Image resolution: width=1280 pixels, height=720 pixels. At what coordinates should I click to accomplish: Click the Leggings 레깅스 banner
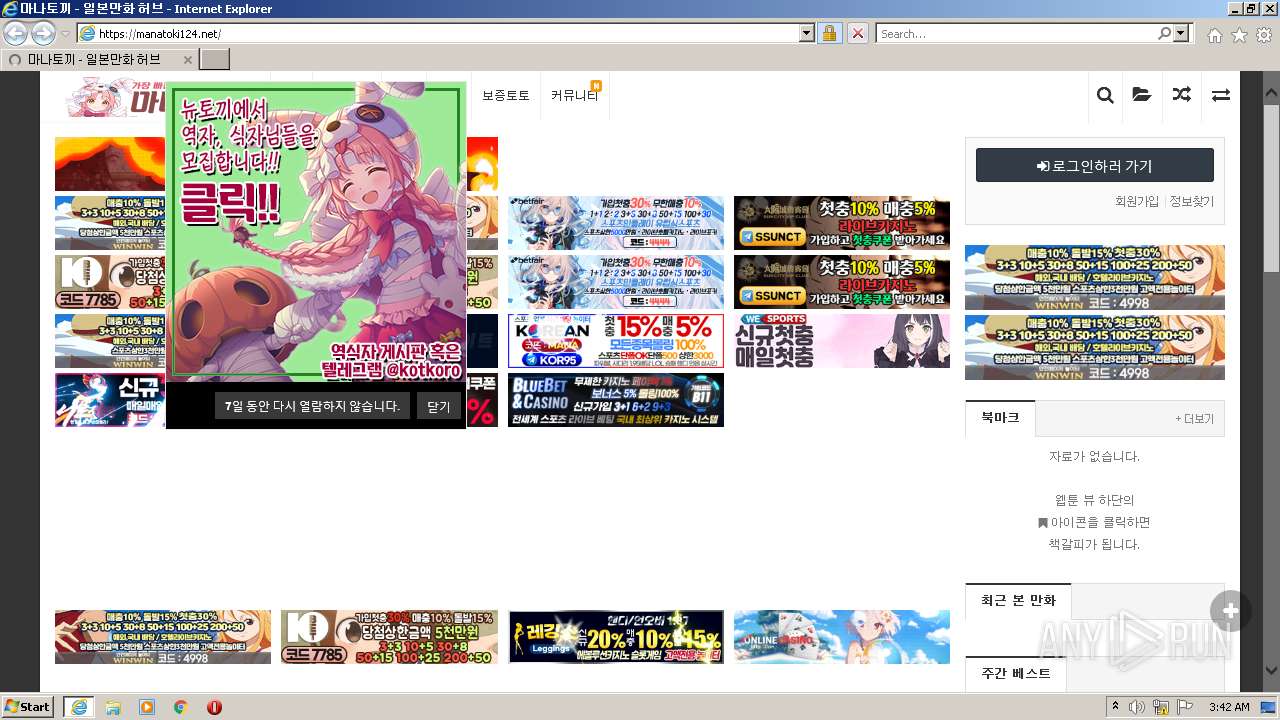616,637
